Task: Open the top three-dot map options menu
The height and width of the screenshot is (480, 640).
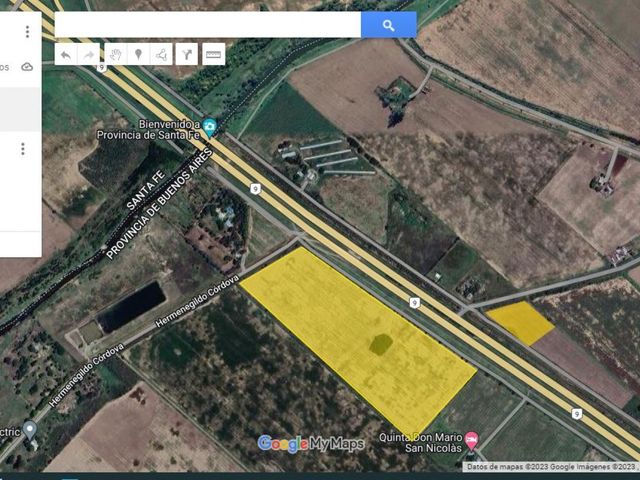Action: tap(27, 32)
